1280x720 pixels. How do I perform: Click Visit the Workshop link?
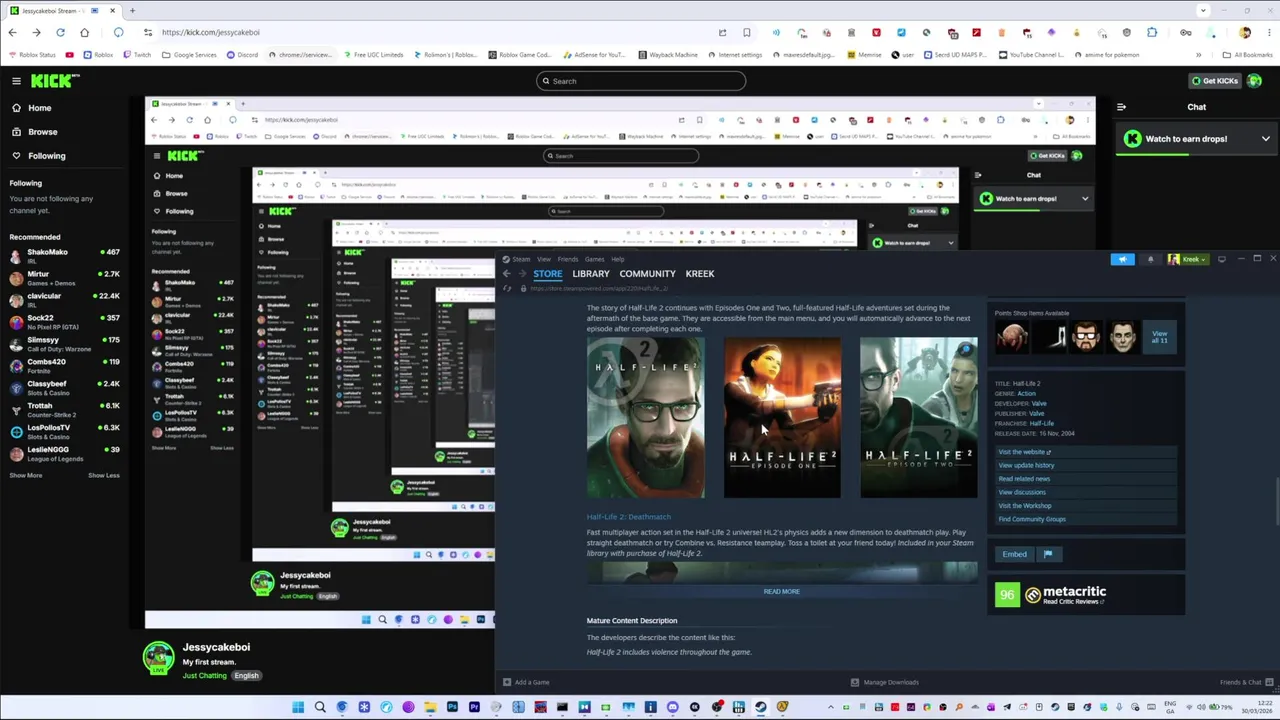1024,506
